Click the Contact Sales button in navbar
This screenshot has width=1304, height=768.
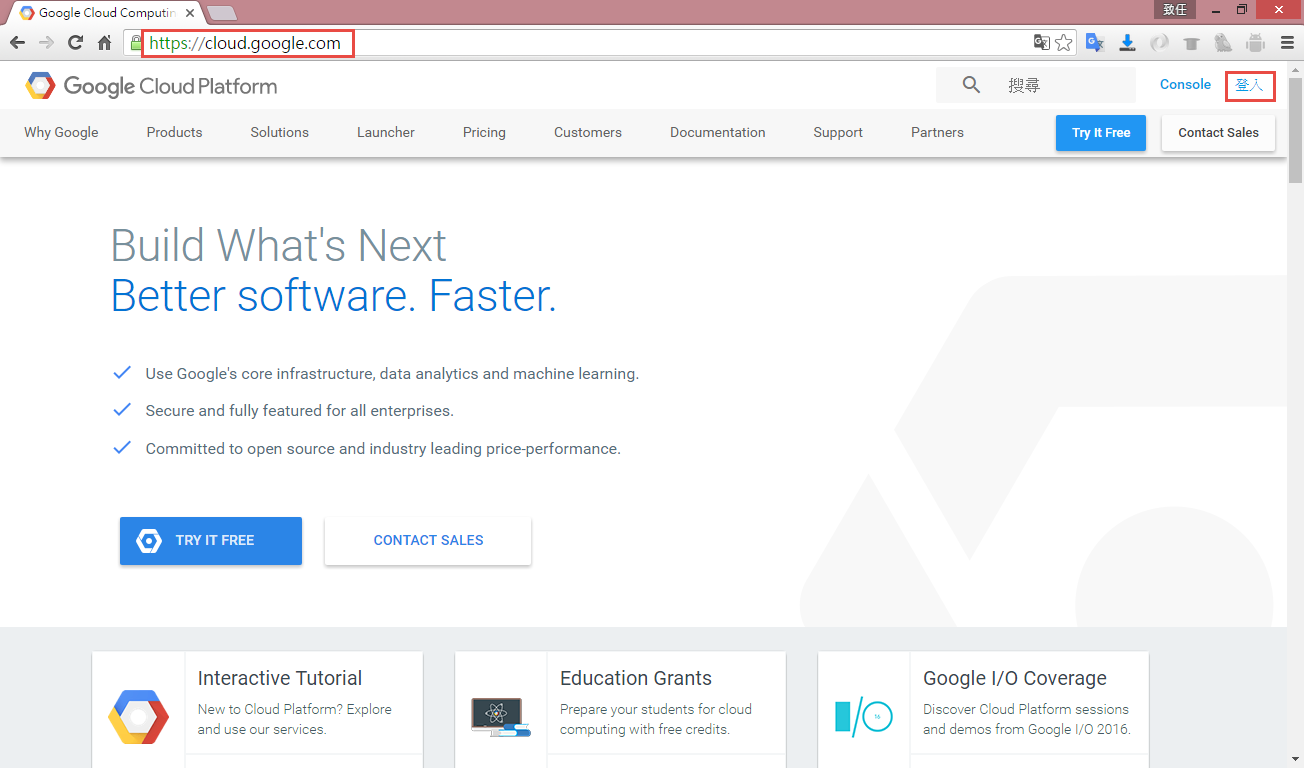(x=1218, y=133)
